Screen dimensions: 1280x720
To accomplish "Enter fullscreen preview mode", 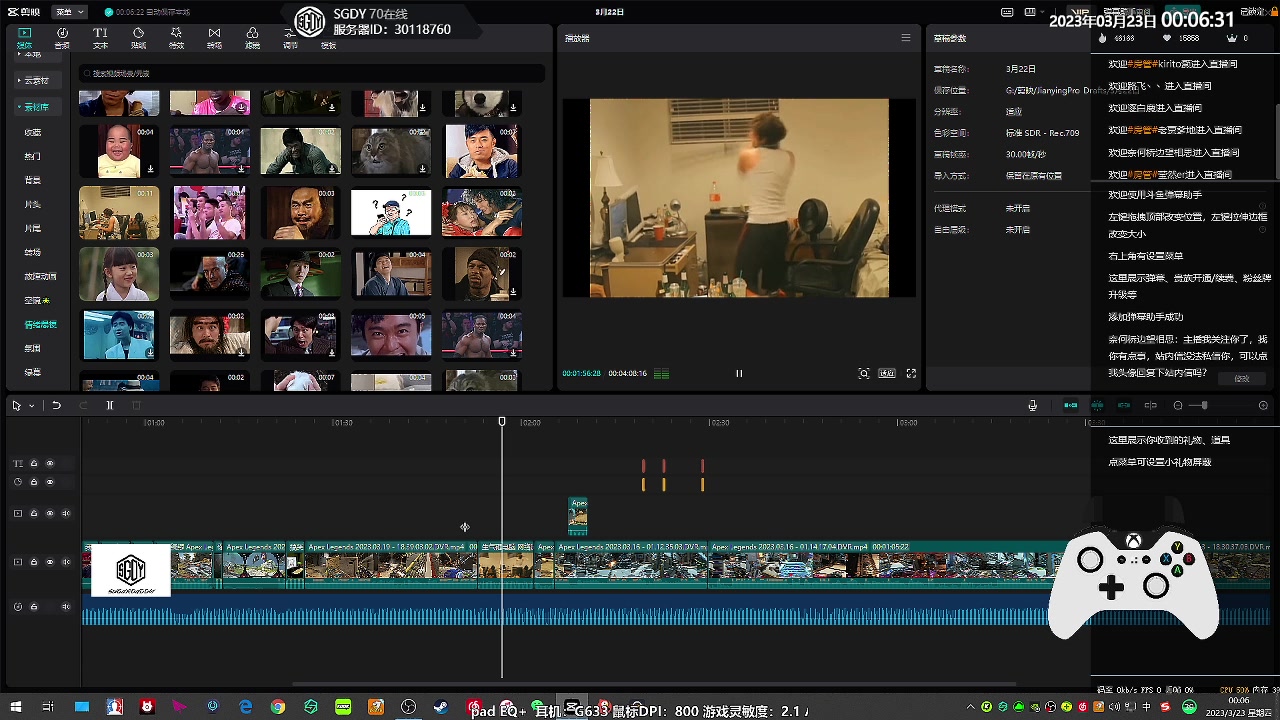I will pos(911,373).
